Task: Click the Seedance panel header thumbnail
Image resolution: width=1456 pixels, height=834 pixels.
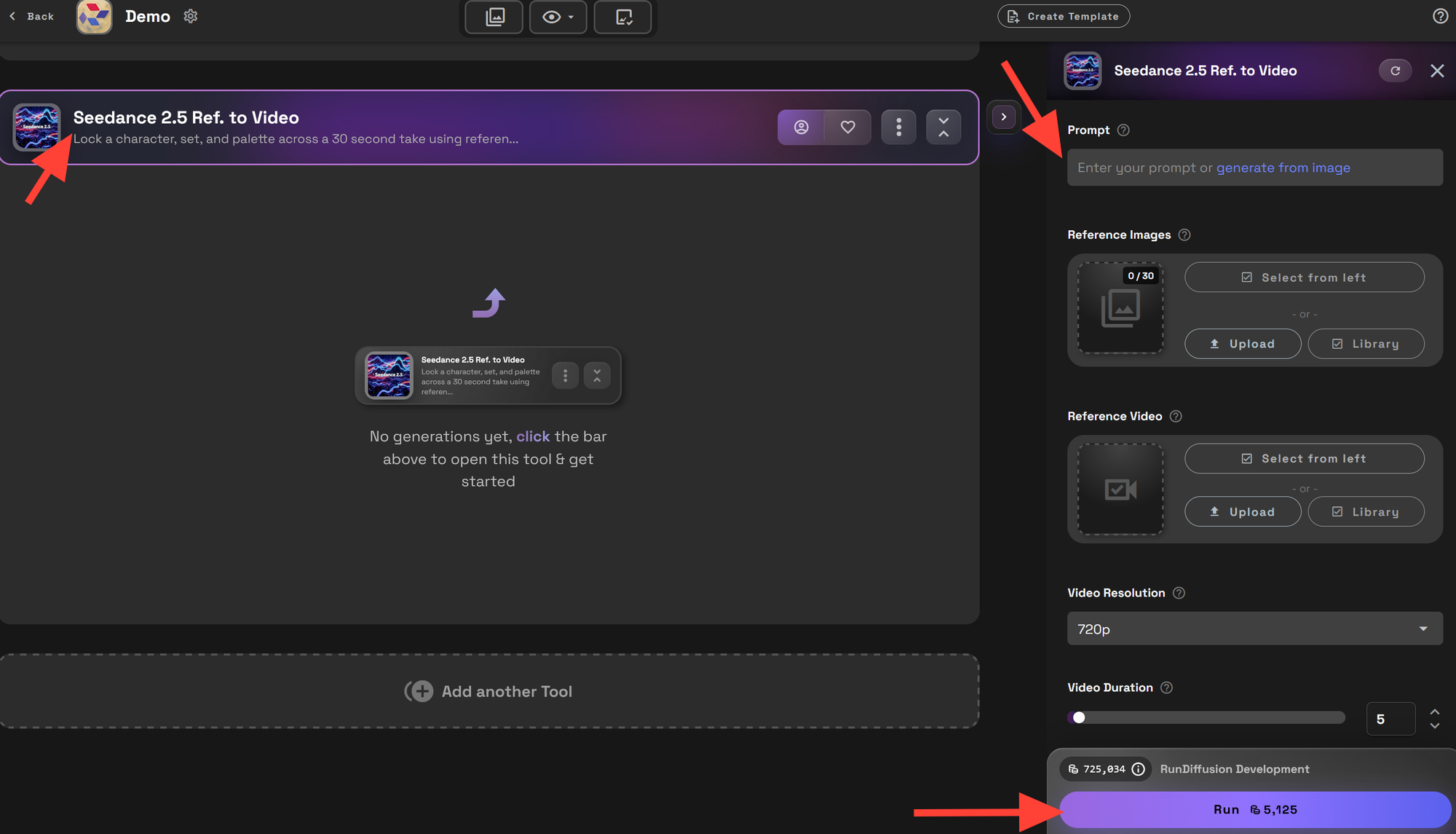Action: pos(1082,71)
